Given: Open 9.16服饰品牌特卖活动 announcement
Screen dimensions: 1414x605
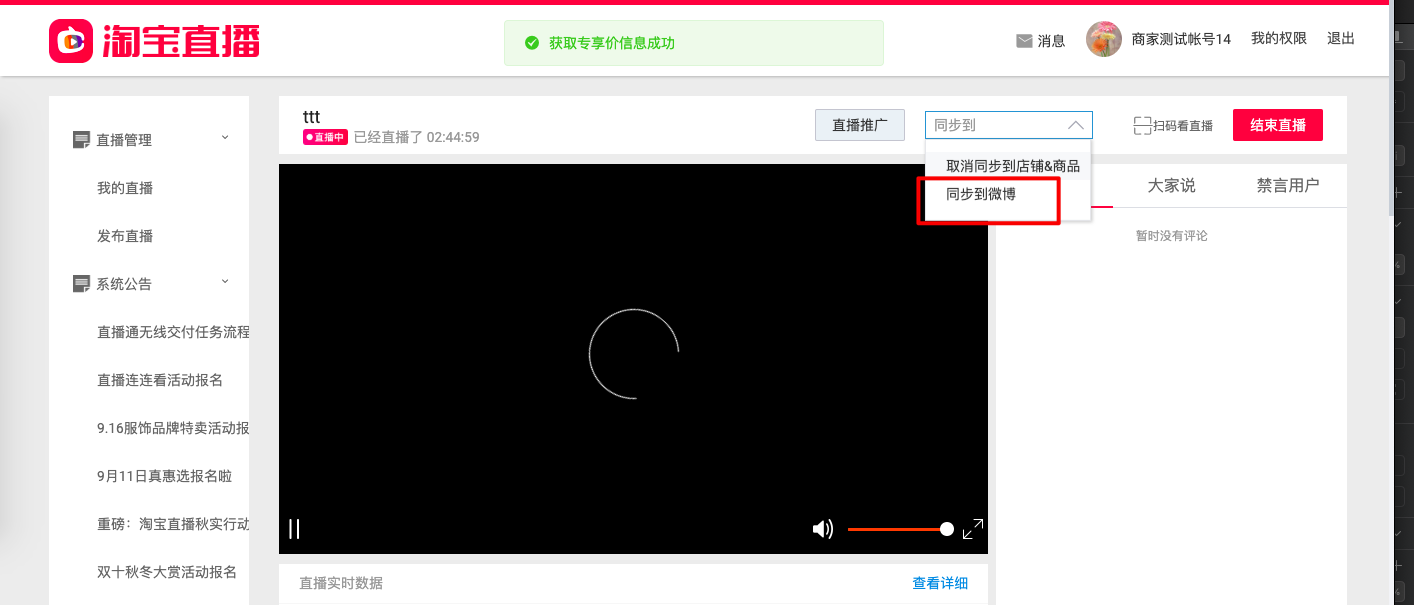Looking at the screenshot, I should [173, 428].
